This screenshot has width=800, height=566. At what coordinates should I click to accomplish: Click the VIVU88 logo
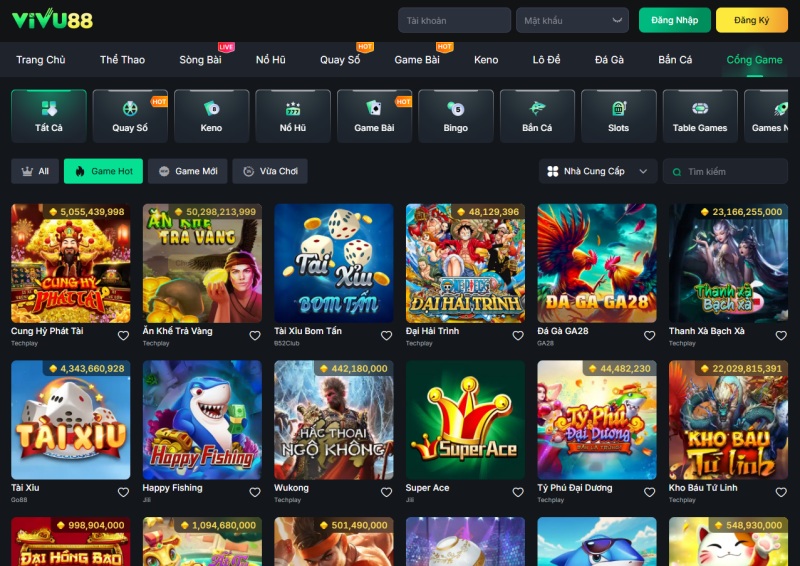point(52,20)
